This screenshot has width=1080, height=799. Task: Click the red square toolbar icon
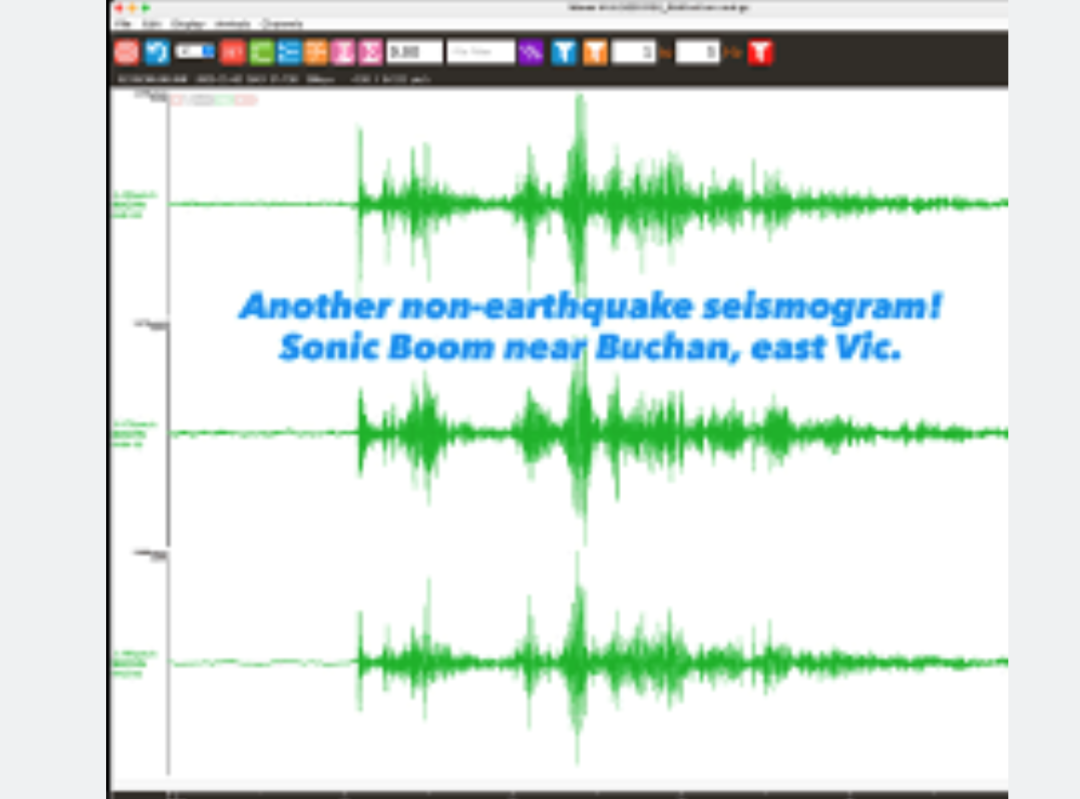tap(232, 52)
